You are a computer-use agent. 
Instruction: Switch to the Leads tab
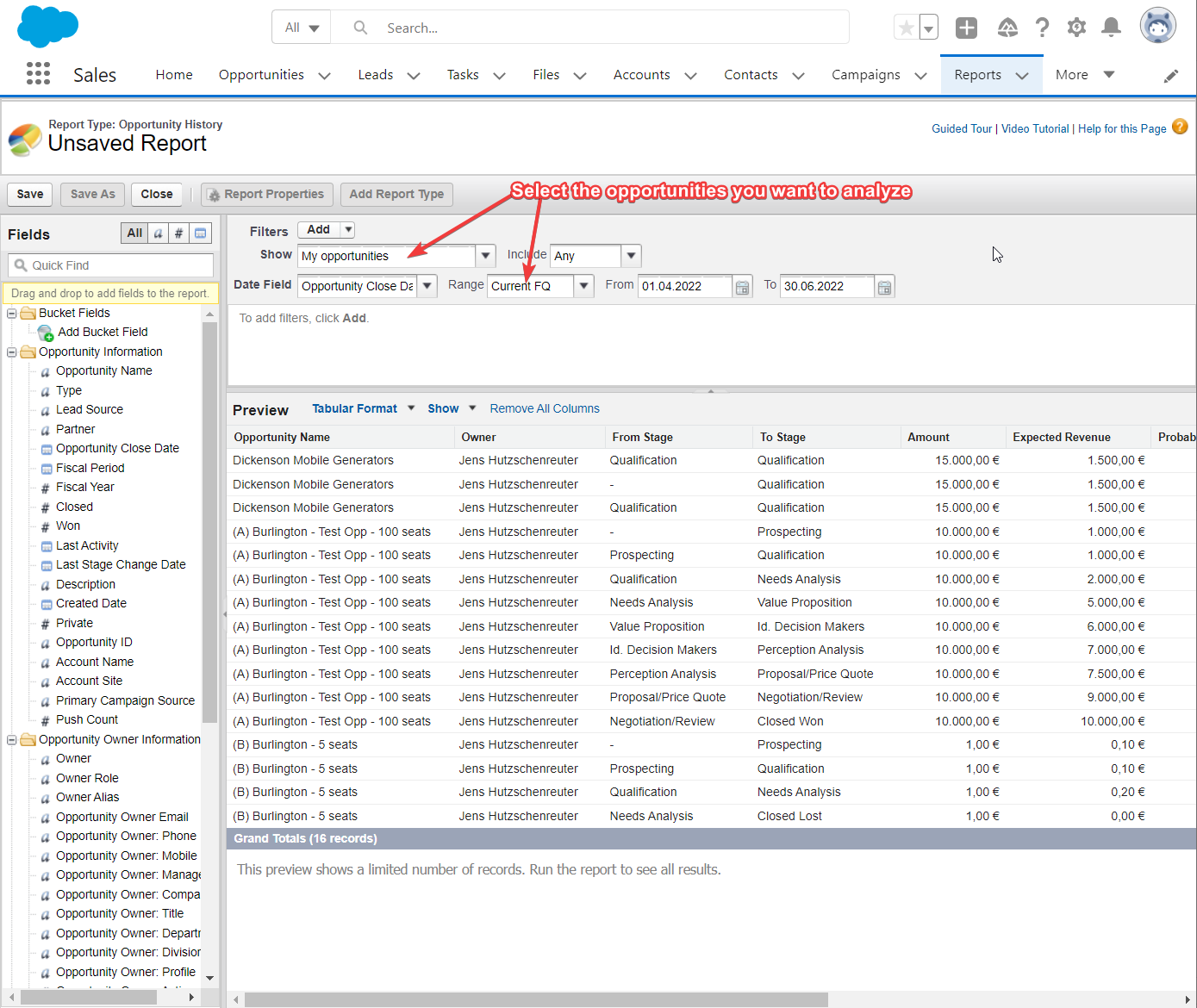click(375, 74)
